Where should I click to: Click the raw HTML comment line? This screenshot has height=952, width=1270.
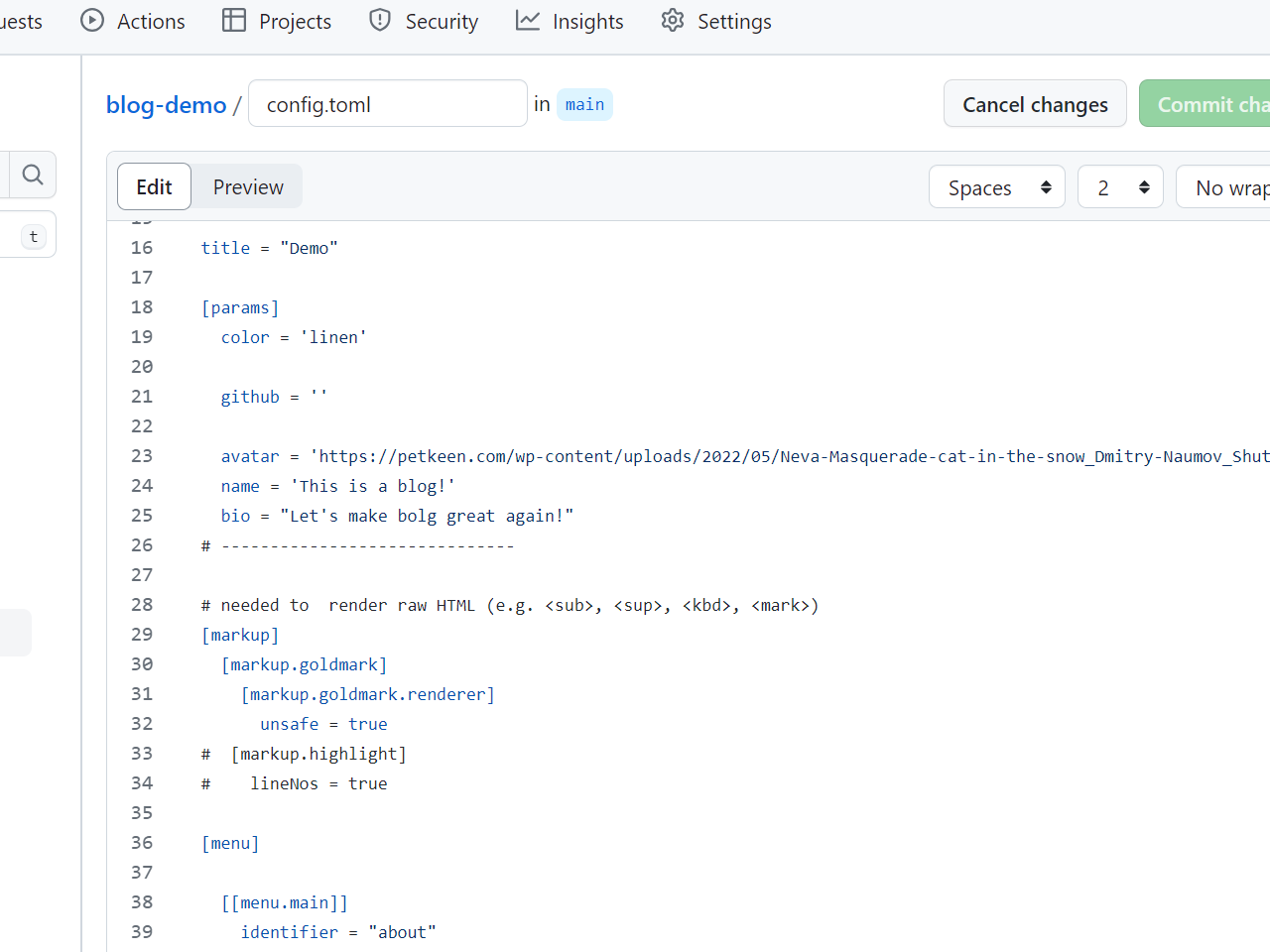tap(510, 605)
